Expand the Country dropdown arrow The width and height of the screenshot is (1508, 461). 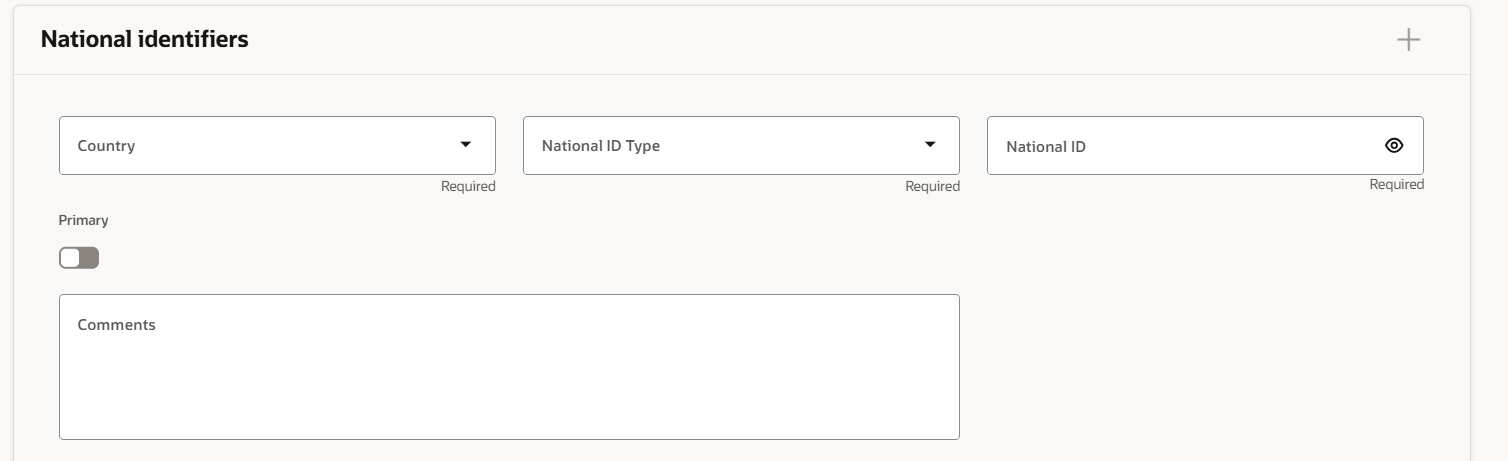465,145
